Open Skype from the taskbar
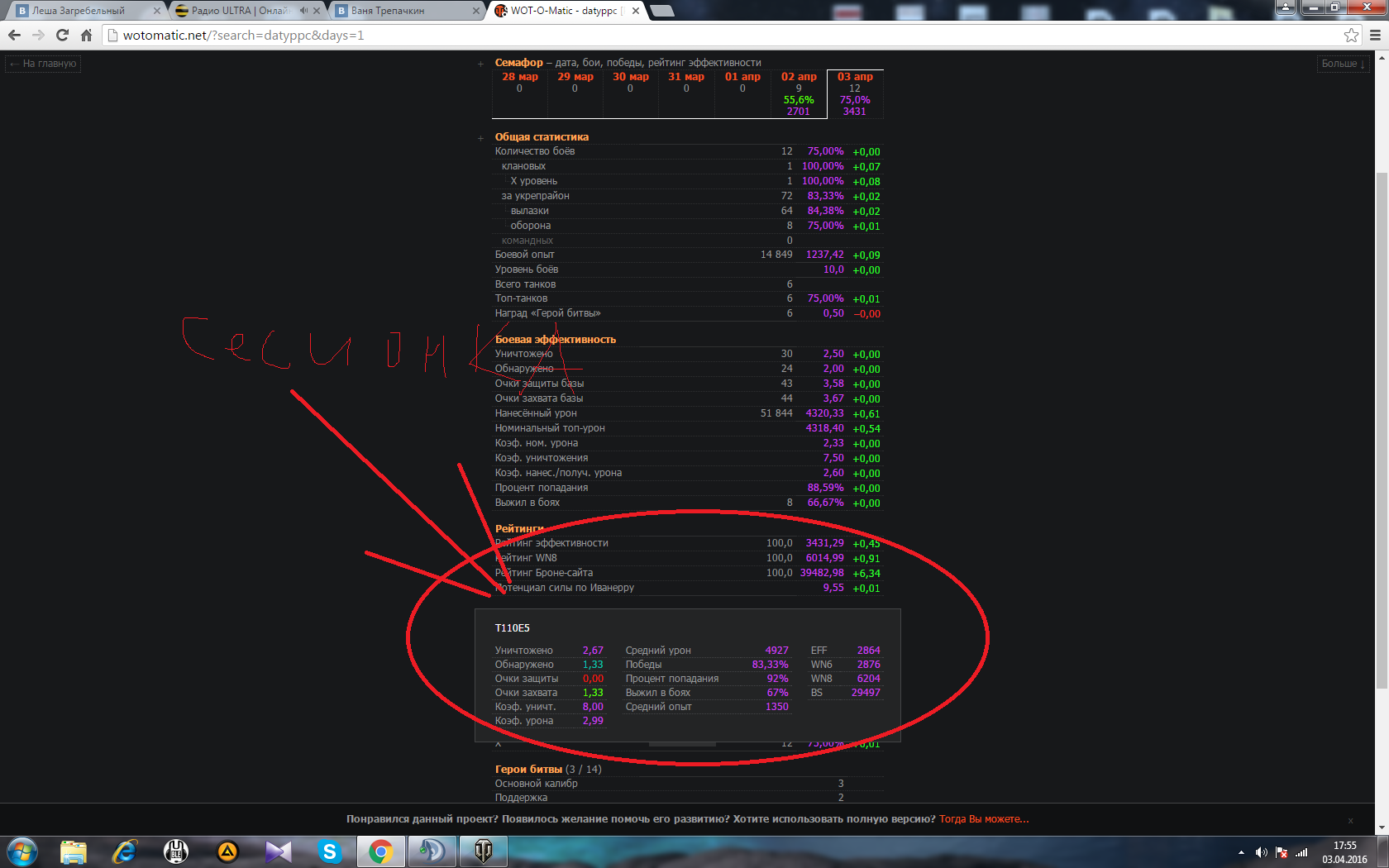Screen dimensions: 1389x868 [x=330, y=851]
